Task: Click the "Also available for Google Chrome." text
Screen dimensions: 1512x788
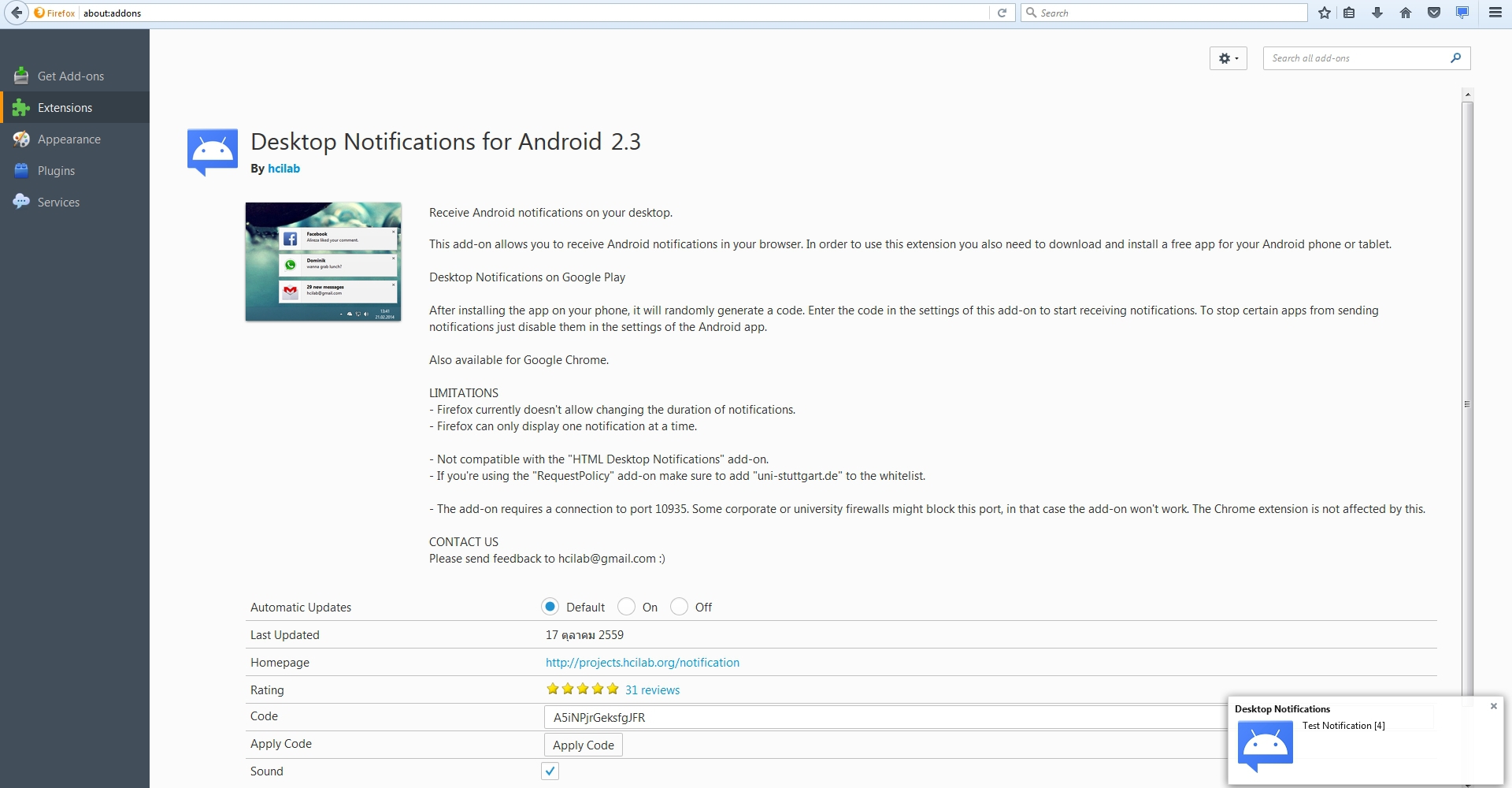Action: (x=519, y=360)
